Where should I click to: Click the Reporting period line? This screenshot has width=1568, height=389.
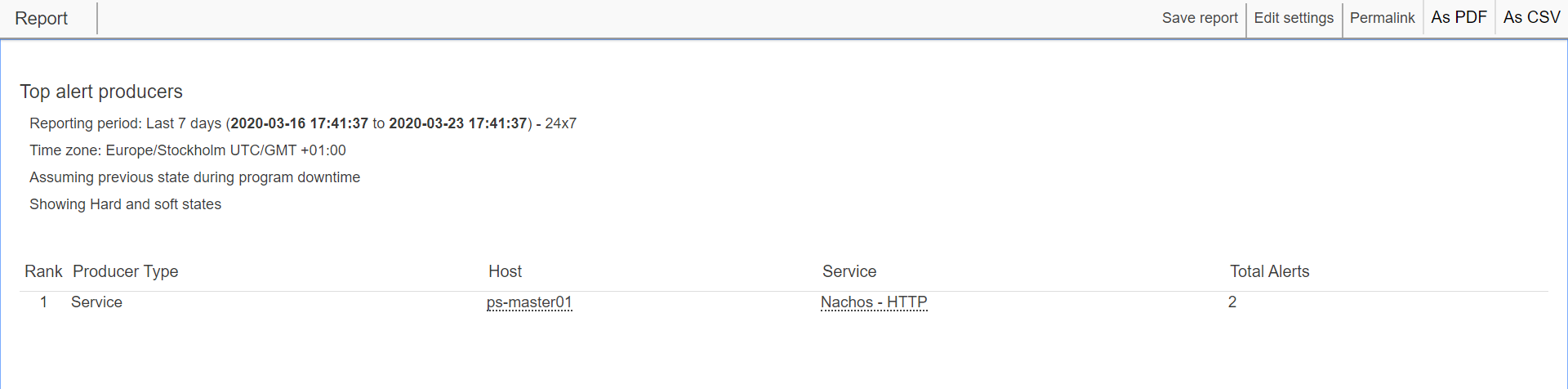pyautogui.click(x=303, y=123)
